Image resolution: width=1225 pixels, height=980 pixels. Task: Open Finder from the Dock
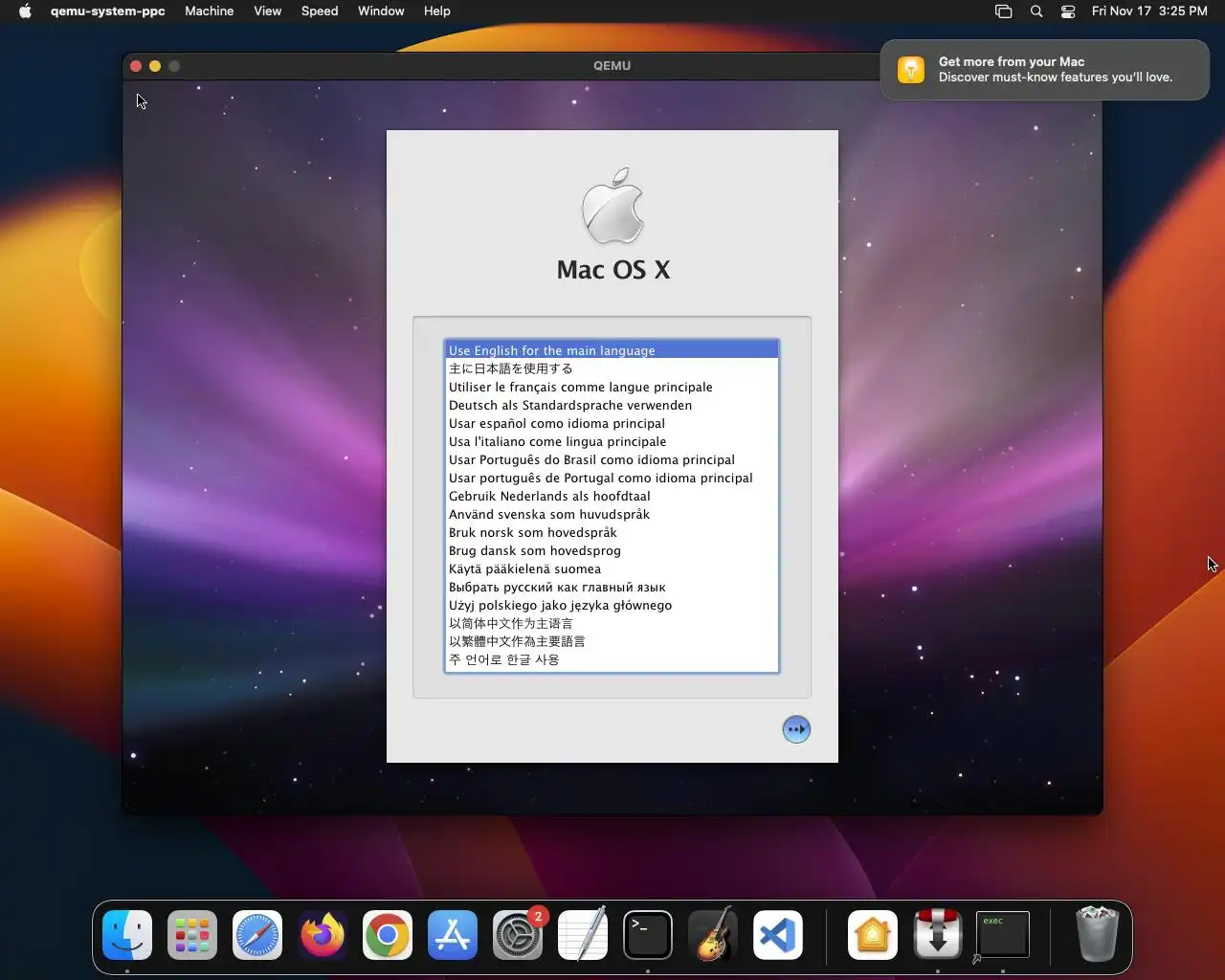[x=127, y=935]
